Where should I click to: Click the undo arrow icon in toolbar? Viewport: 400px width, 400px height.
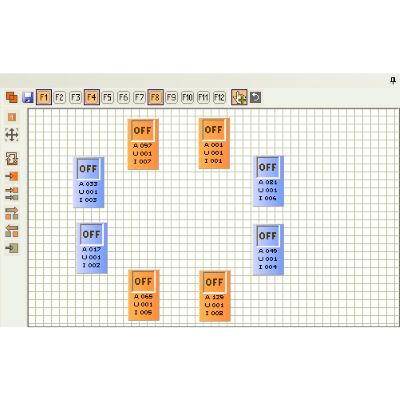pyautogui.click(x=255, y=98)
